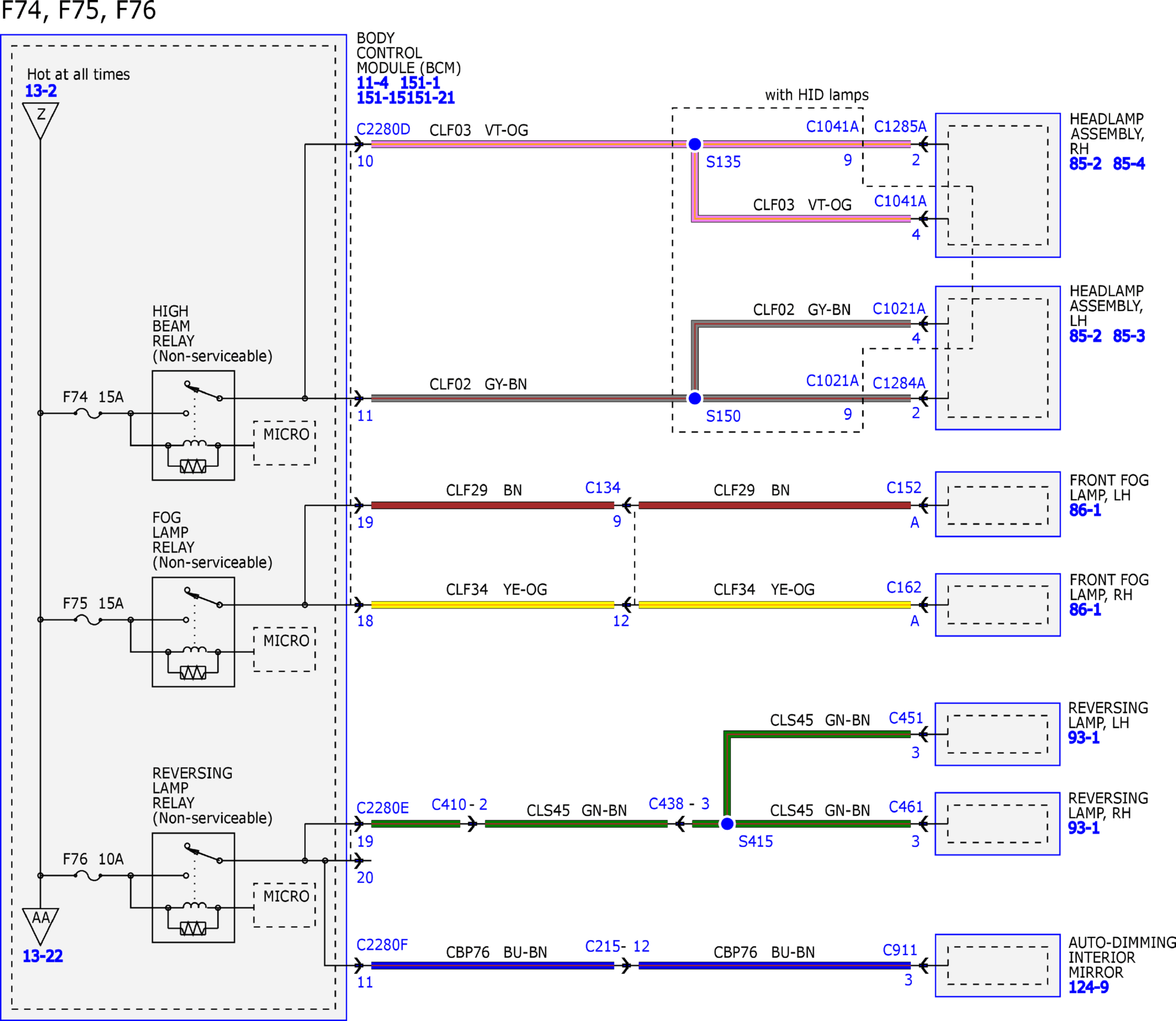Screen dimensions: 1176x1021
Task: Click the blue CBP76 BU-BN wire
Action: click(x=492, y=966)
